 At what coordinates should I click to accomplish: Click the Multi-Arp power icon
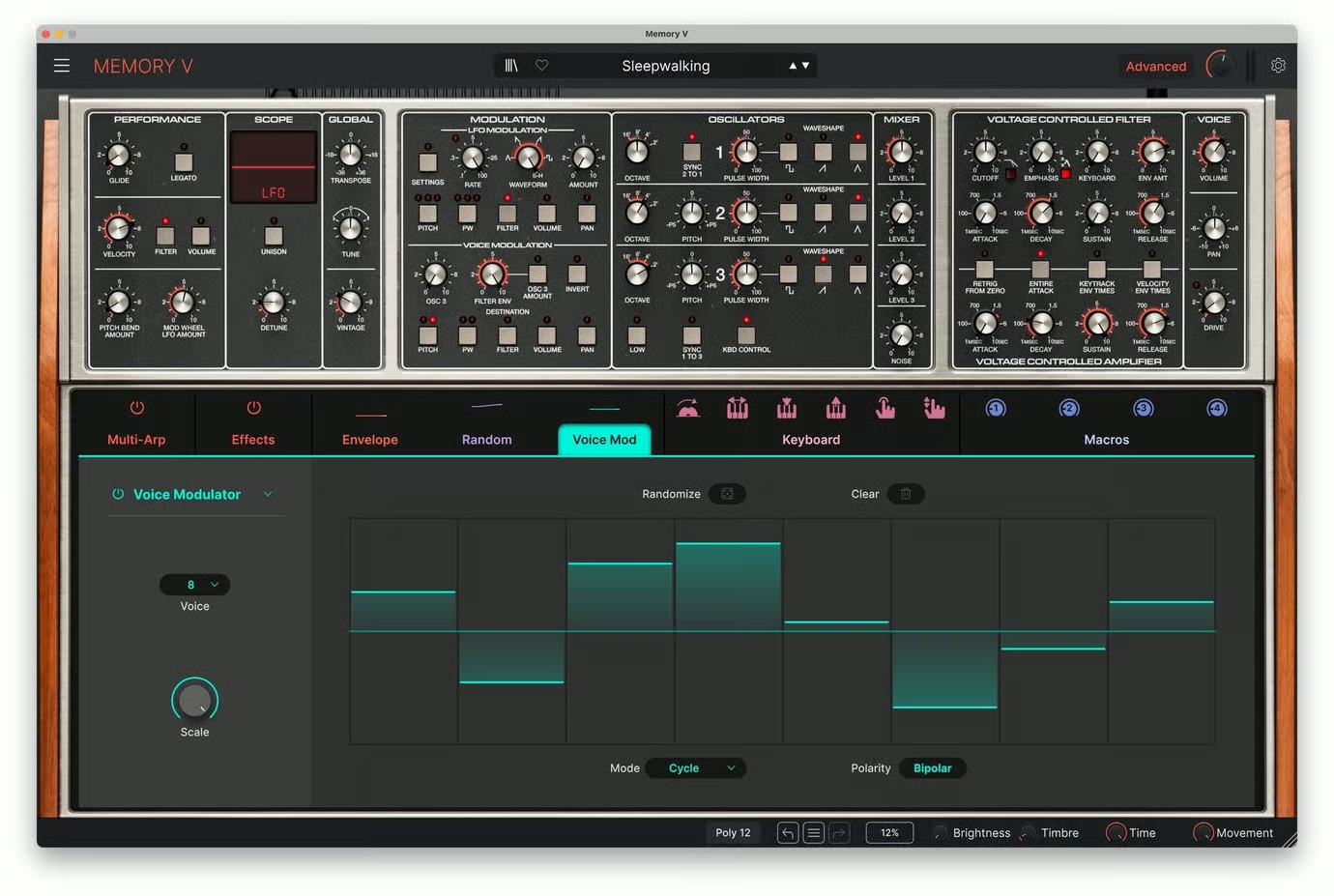(137, 408)
